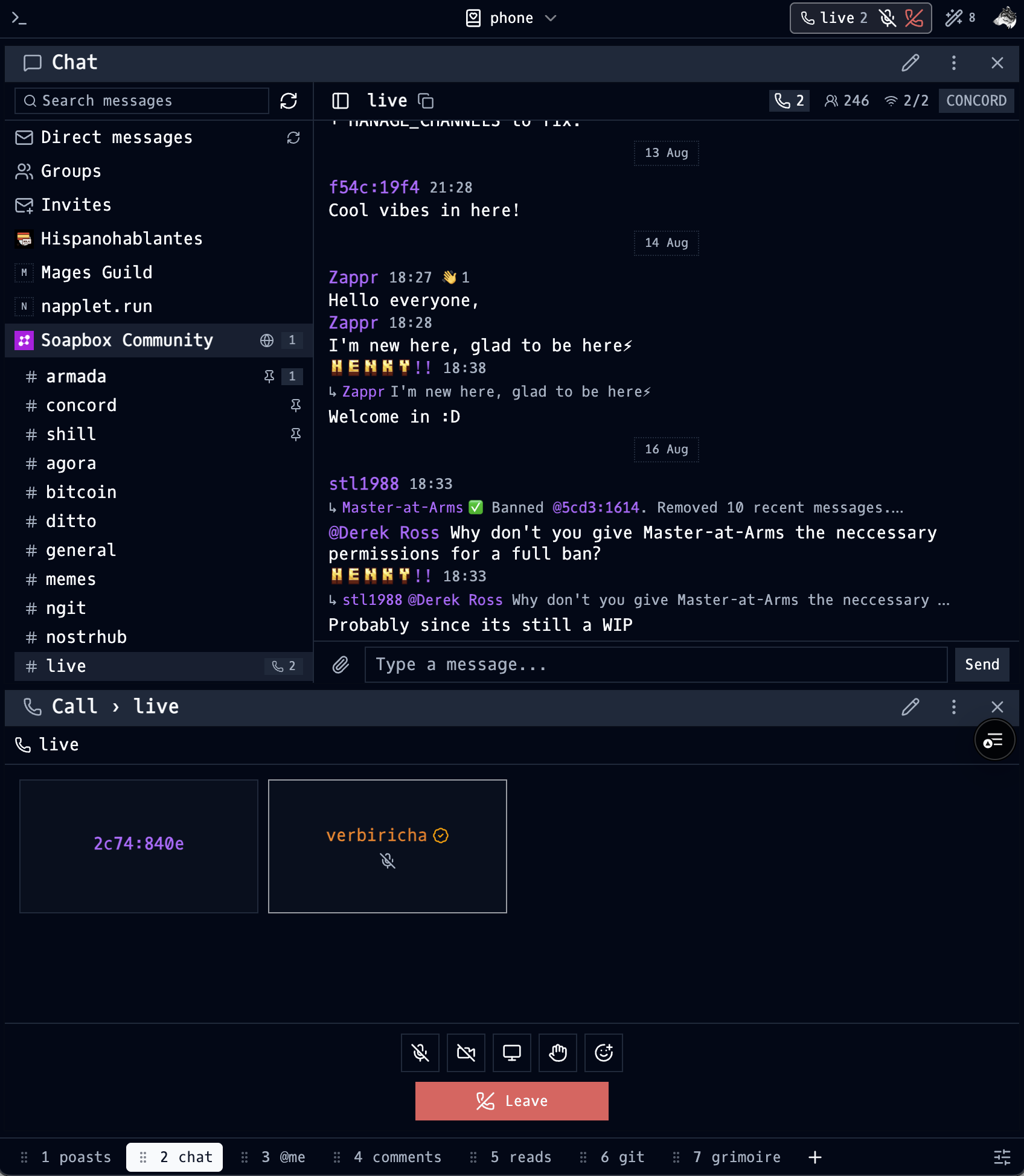Click @Derek Ross mention in stl1988 message
The width and height of the screenshot is (1024, 1176).
pos(383,532)
